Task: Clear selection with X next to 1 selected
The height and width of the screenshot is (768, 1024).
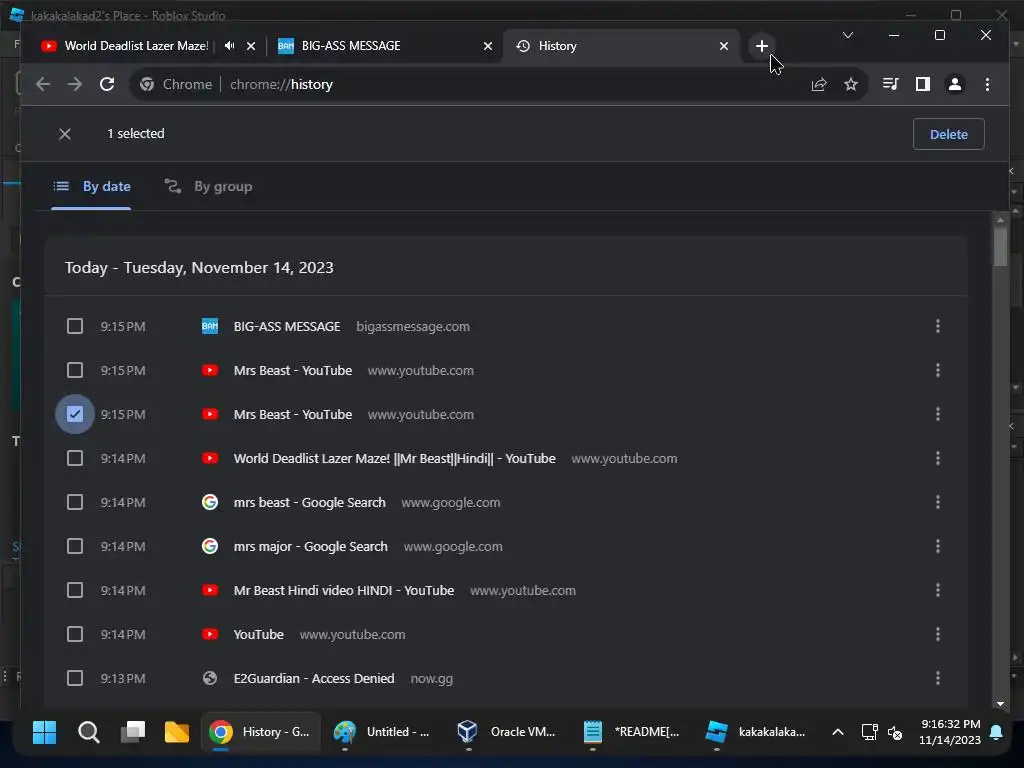Action: click(65, 134)
